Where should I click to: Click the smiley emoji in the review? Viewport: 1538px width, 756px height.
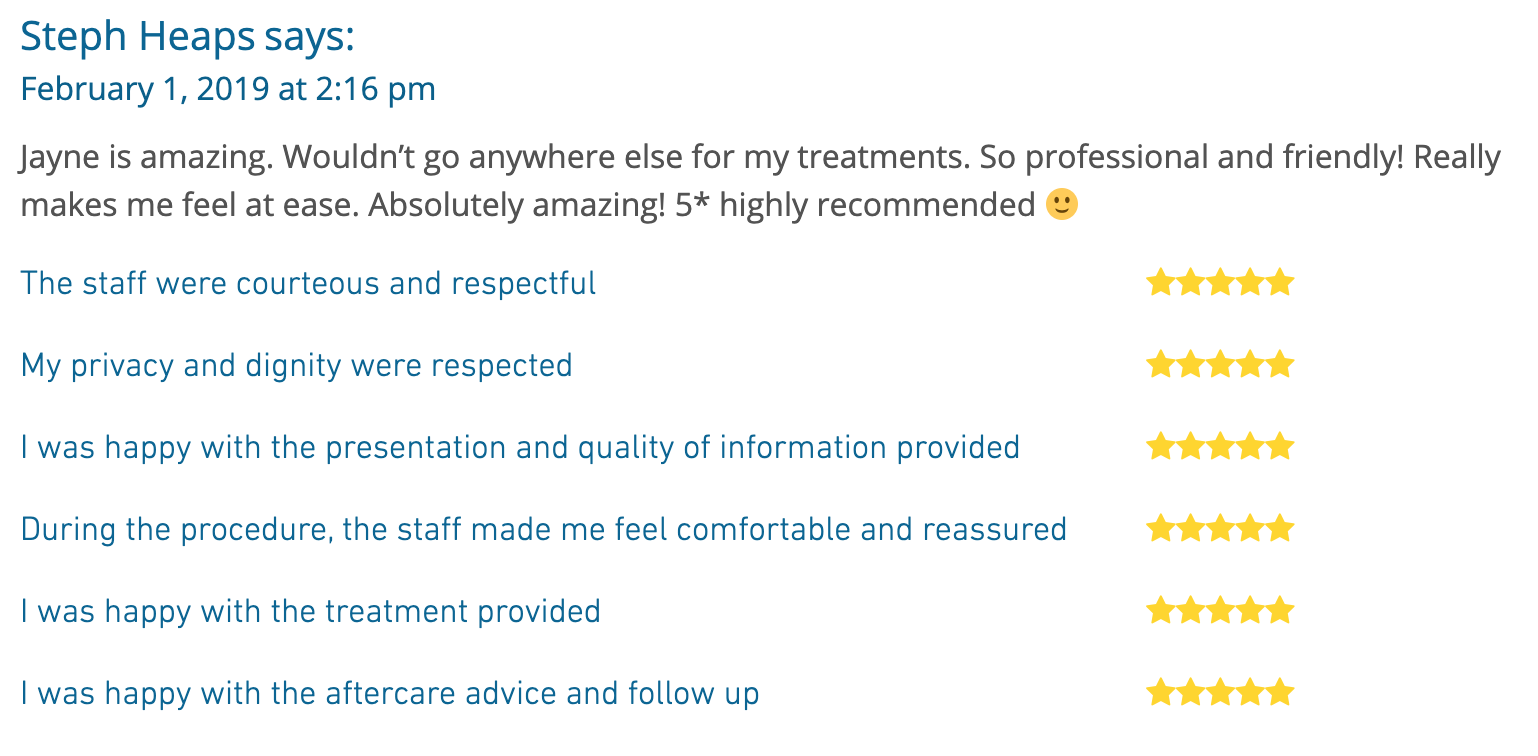tap(1062, 205)
